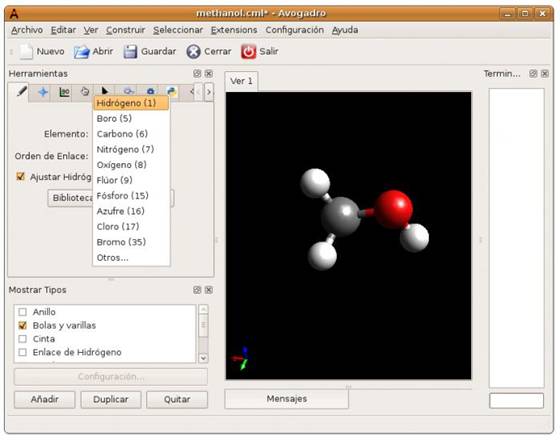
Task: Click display types list scrollbar up arrow
Action: 203,309
